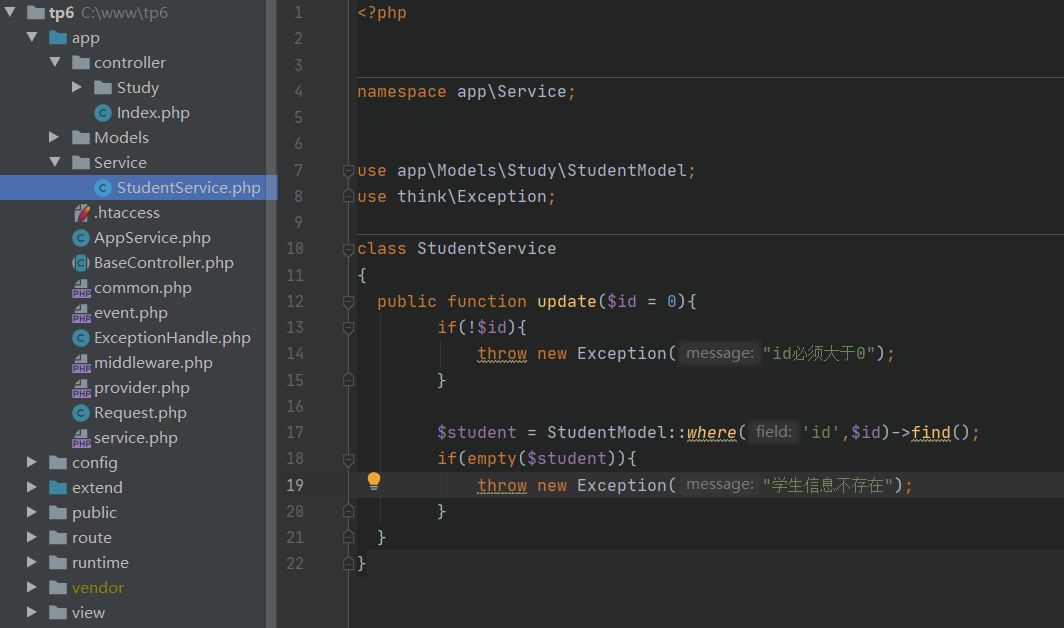Click line number 12 in the gutter

pos(294,301)
